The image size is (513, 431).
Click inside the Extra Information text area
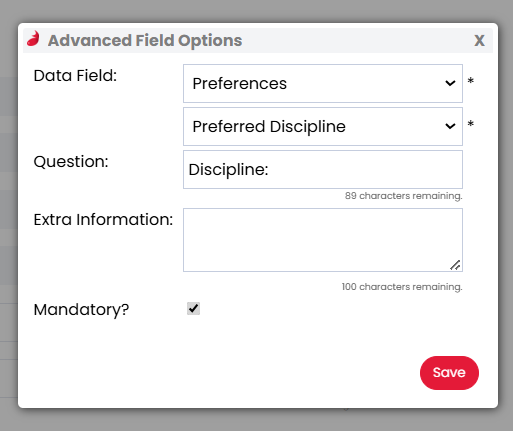pos(323,240)
